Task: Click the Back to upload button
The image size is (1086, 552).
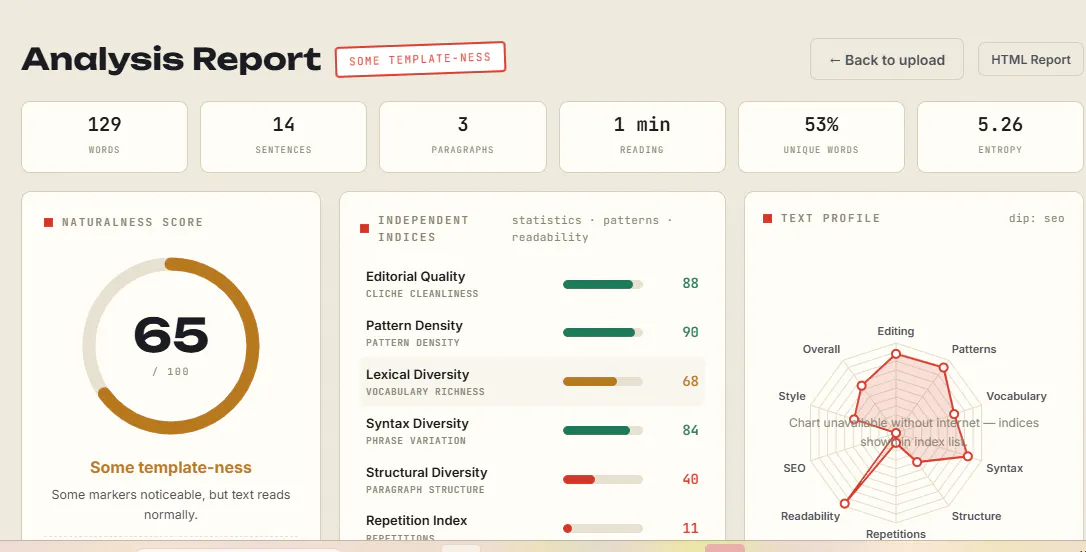Action: [x=887, y=60]
